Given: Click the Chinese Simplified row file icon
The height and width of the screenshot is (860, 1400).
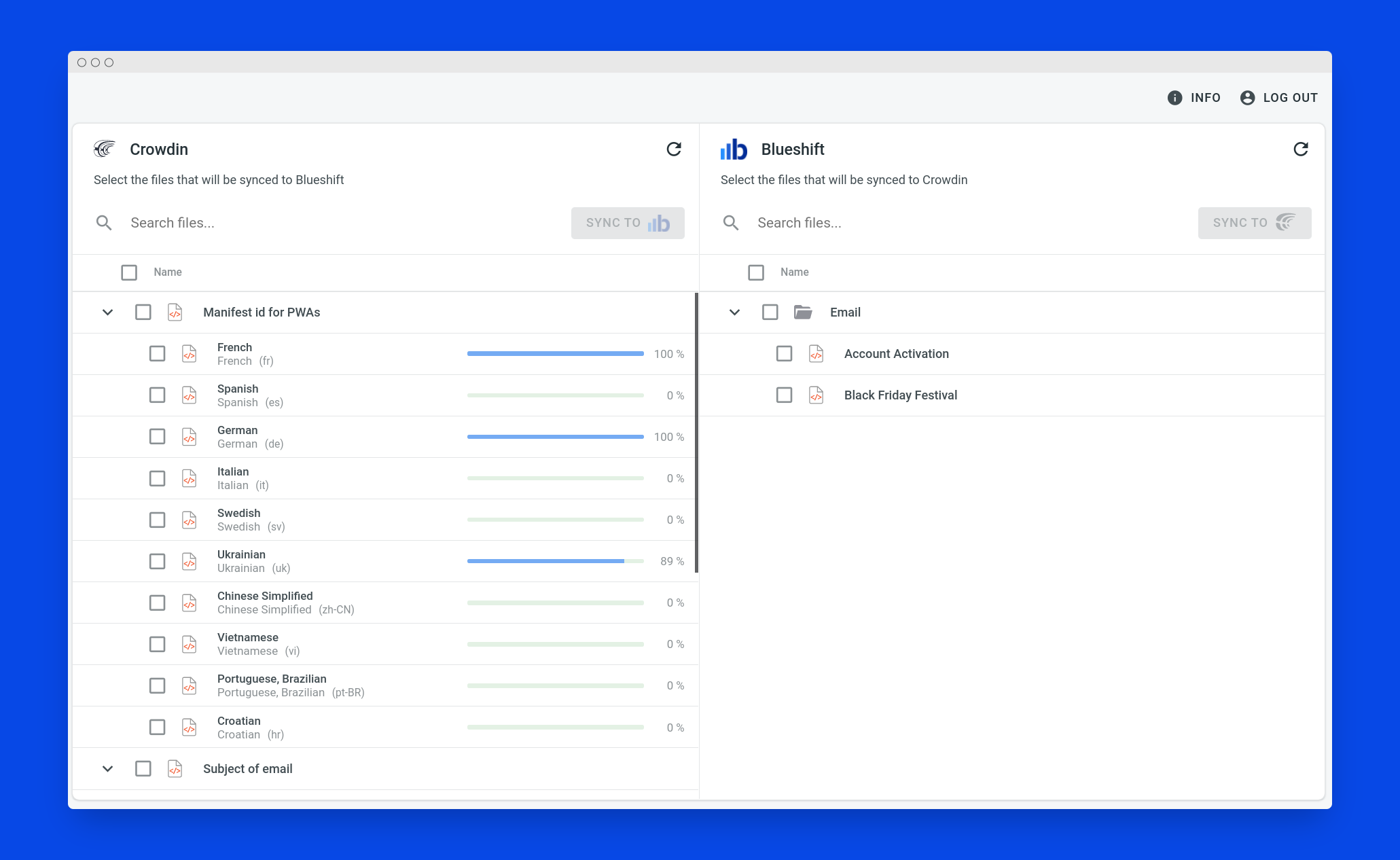Looking at the screenshot, I should pos(189,603).
